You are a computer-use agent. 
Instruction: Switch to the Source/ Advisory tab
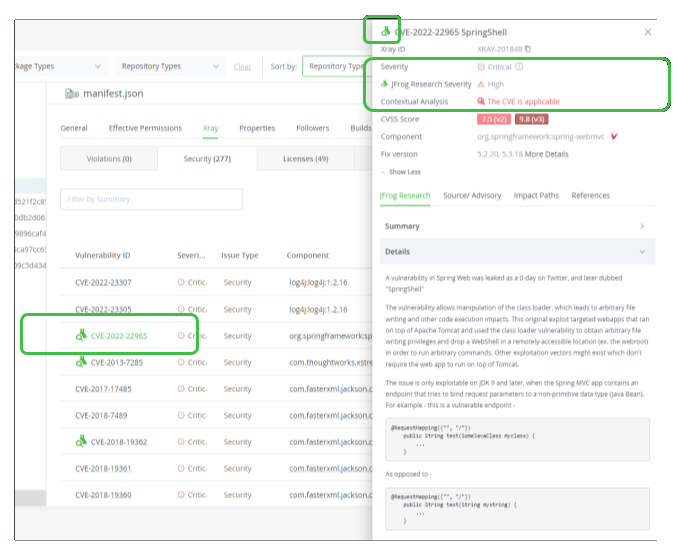tap(472, 196)
